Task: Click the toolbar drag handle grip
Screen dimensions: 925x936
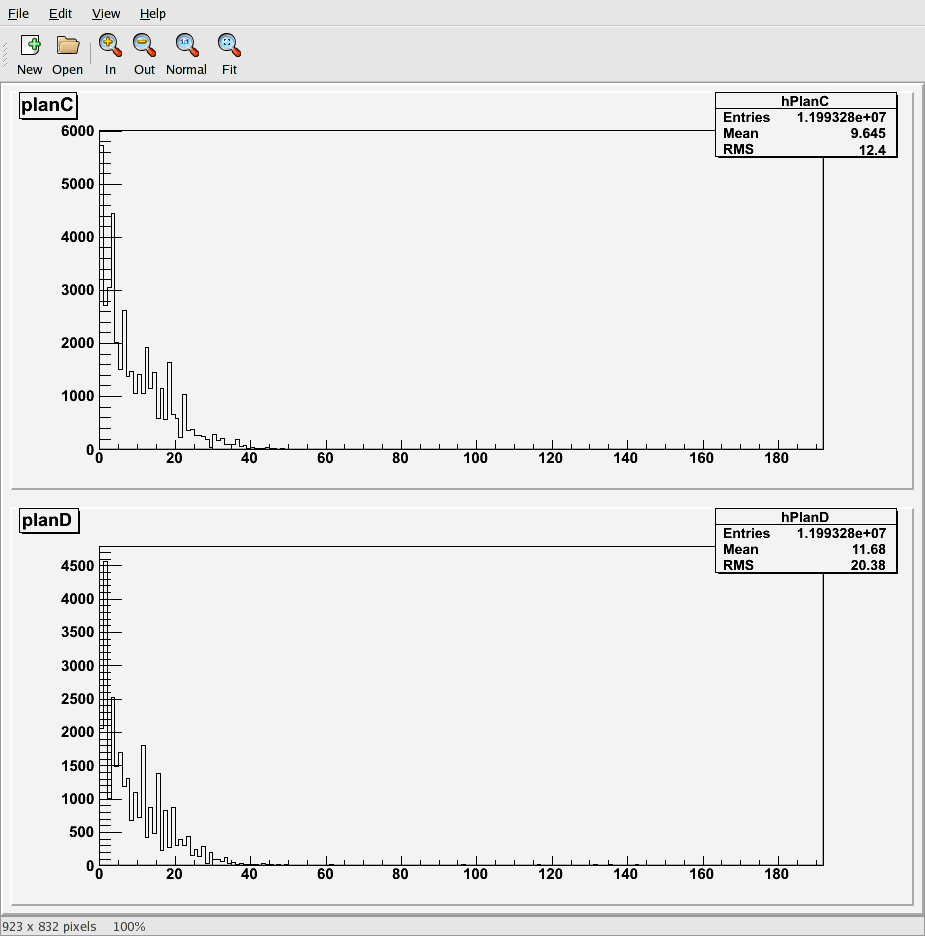Action: pyautogui.click(x=5, y=54)
